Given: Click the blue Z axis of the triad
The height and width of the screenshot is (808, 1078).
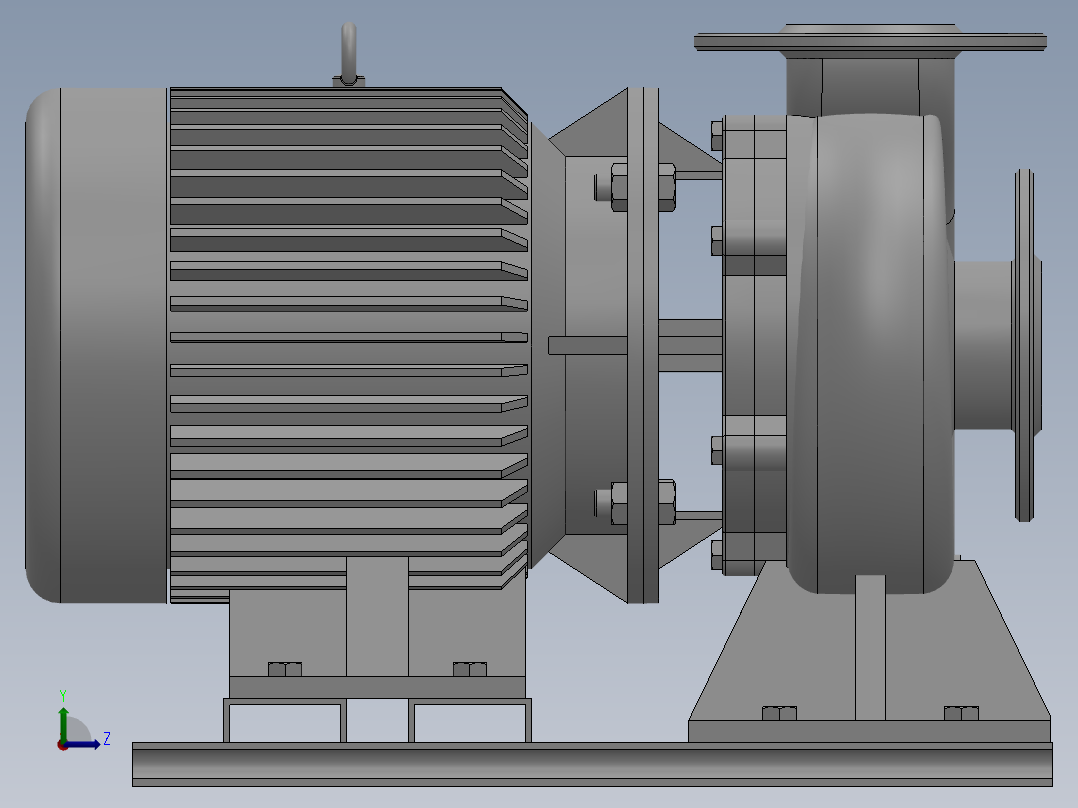Looking at the screenshot, I should point(82,744).
